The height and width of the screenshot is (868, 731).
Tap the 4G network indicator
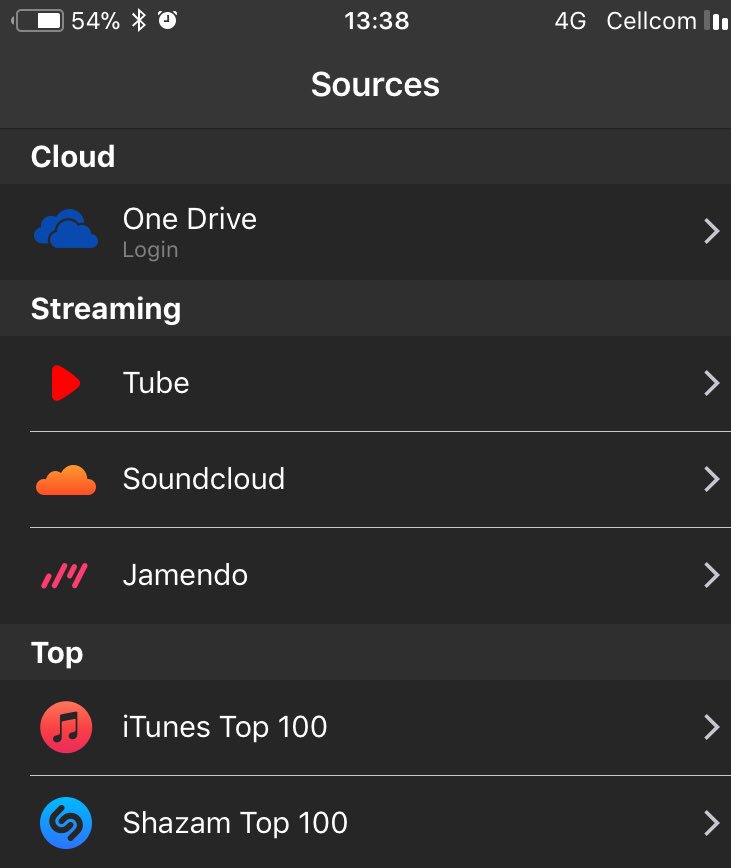point(570,21)
